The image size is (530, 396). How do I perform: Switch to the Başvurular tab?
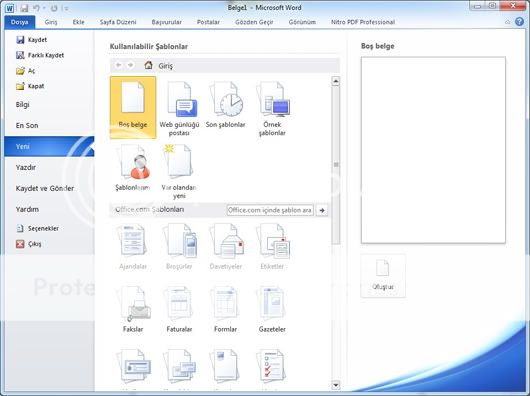[166, 22]
